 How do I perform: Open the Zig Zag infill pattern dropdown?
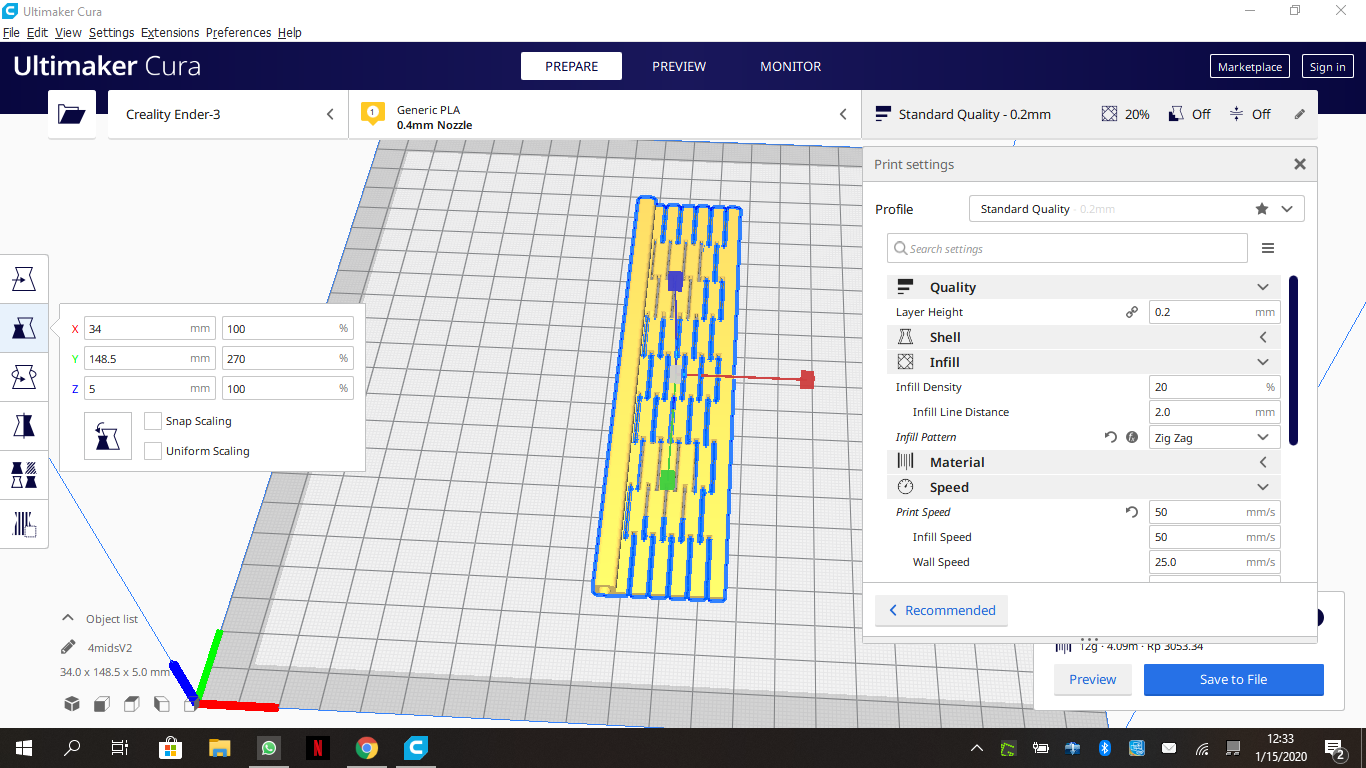coord(1214,437)
